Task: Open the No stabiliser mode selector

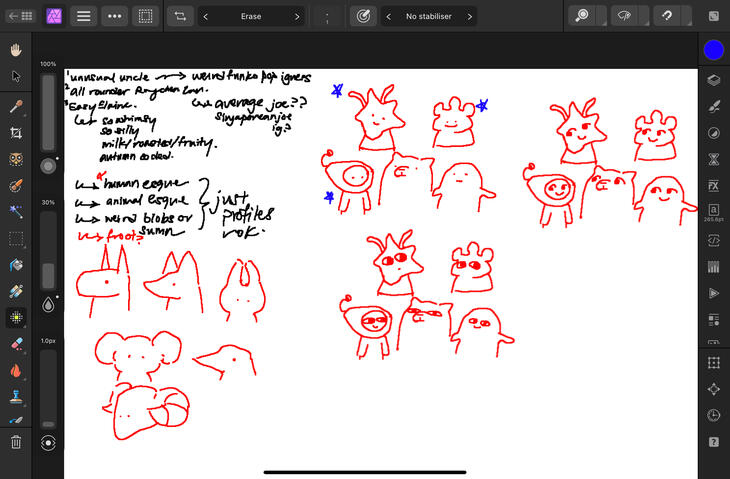Action: pos(435,17)
